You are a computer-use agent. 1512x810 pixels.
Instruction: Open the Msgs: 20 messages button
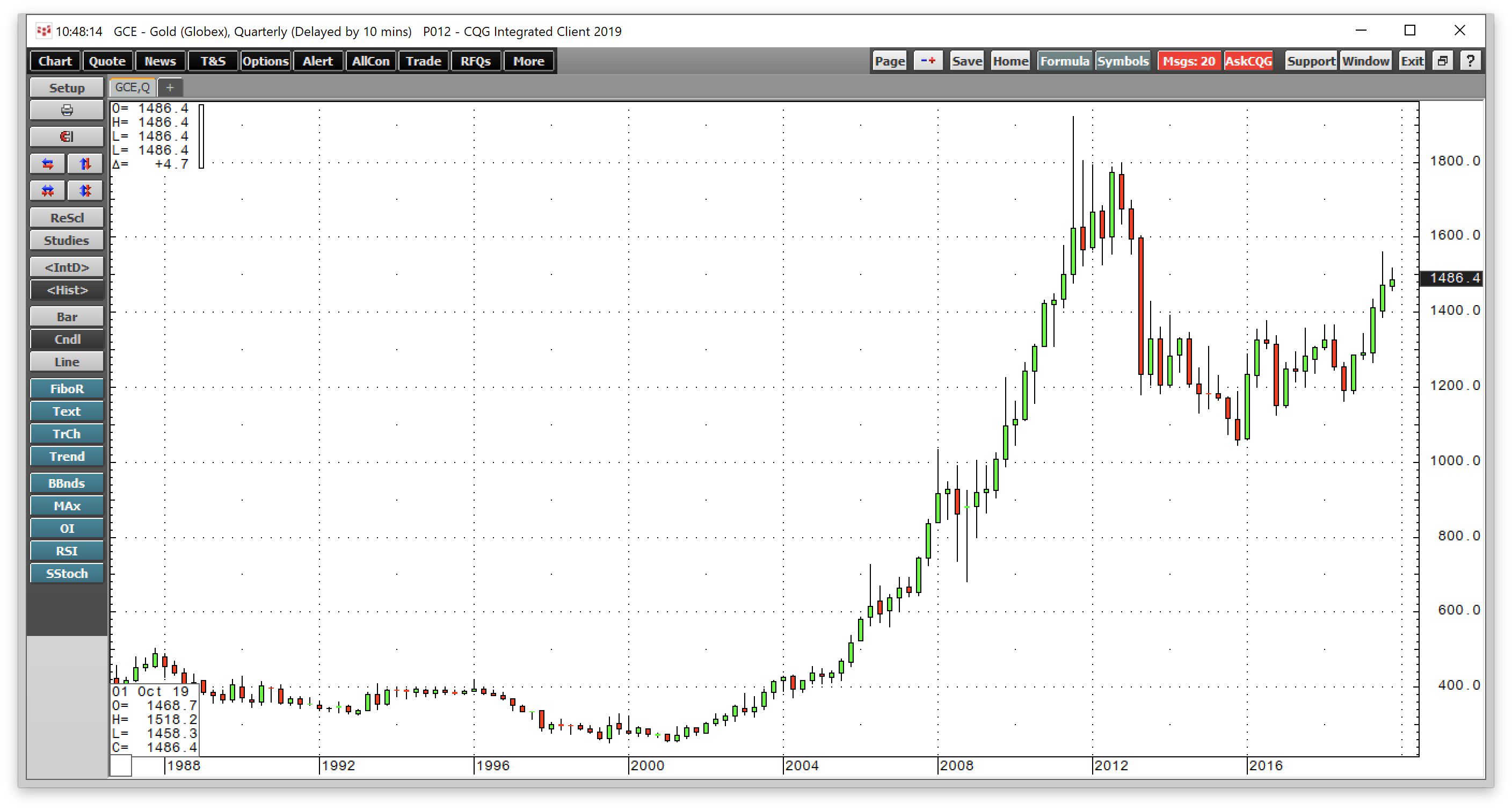[1189, 61]
